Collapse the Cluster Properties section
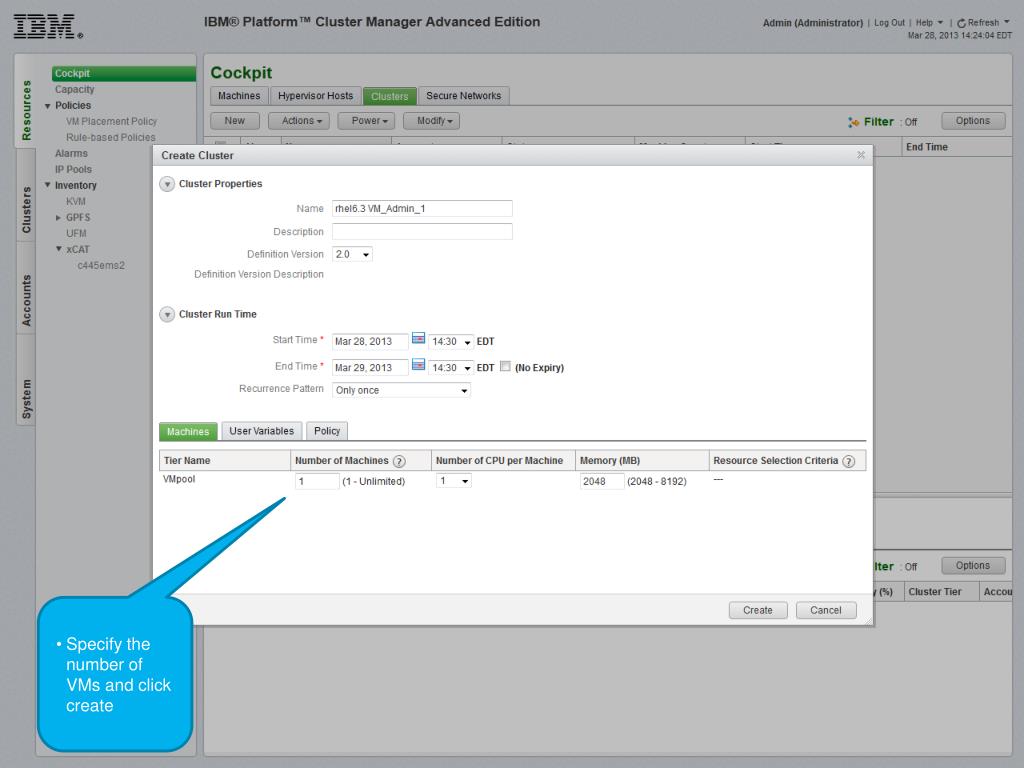This screenshot has width=1024, height=768. coord(167,184)
